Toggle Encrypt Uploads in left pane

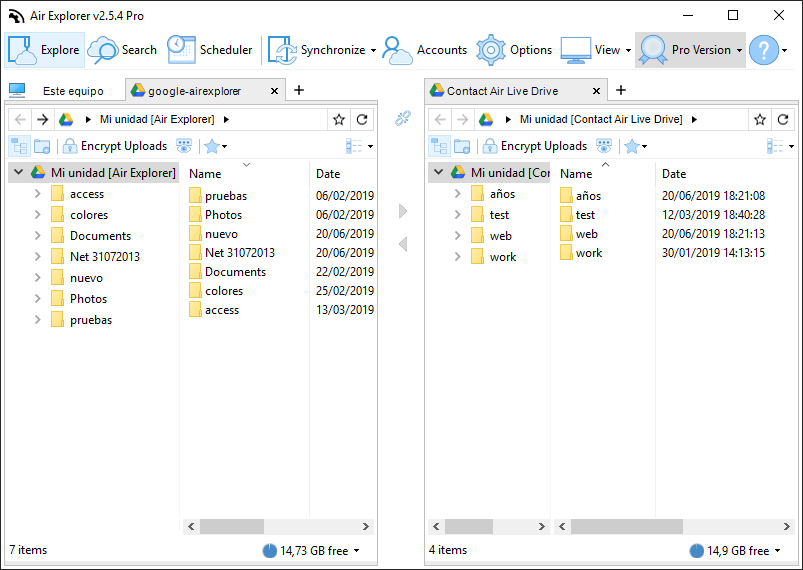pyautogui.click(x=115, y=146)
